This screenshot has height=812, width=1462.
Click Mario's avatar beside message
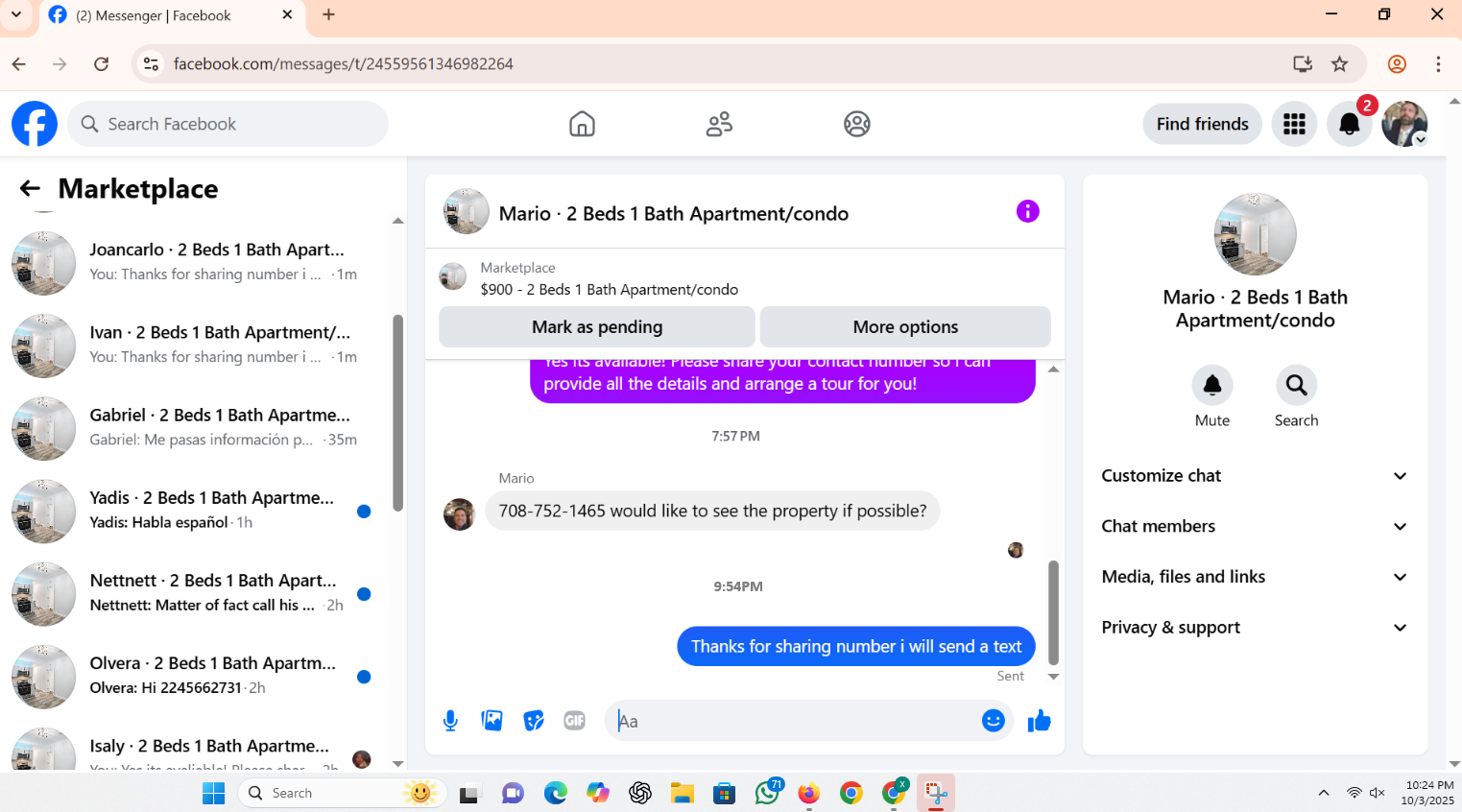(459, 513)
